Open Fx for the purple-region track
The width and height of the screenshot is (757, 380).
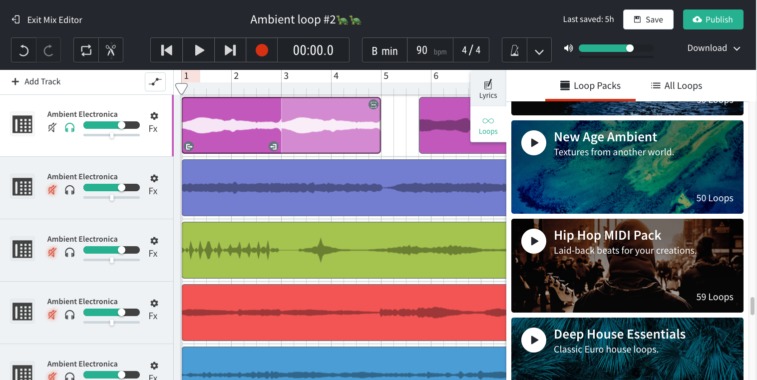click(x=153, y=129)
